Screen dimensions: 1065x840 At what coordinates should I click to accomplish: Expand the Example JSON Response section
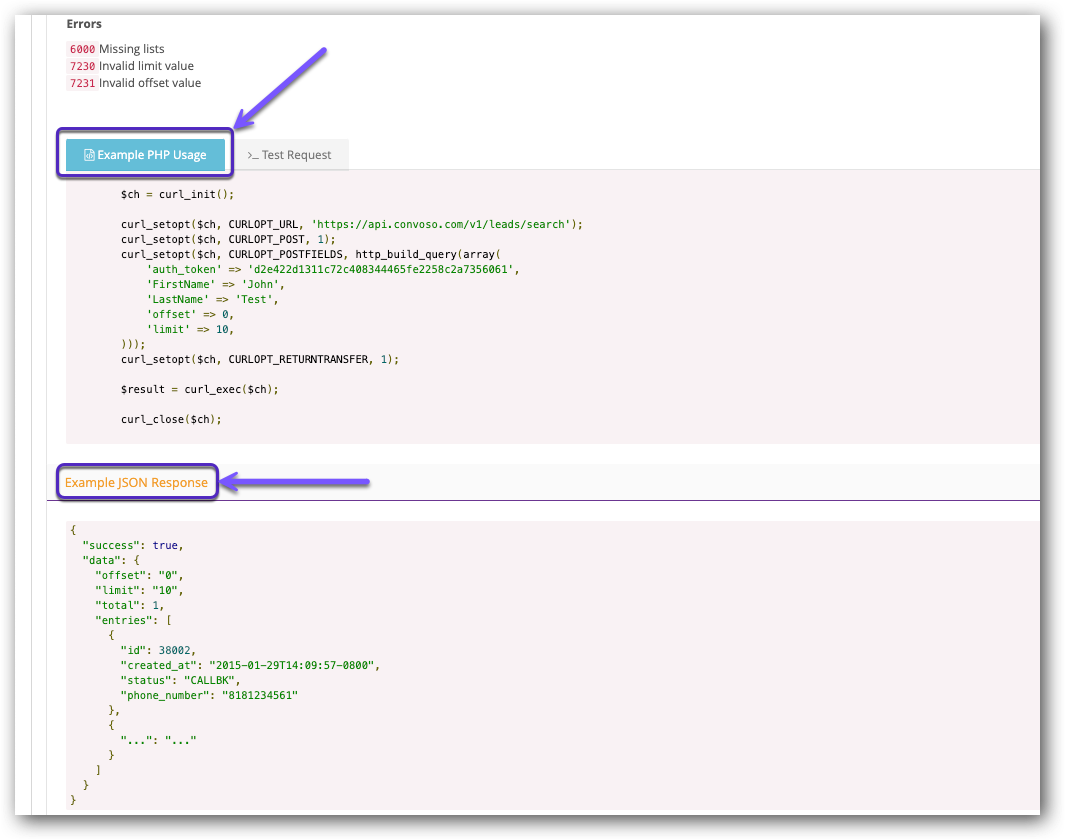point(137,481)
